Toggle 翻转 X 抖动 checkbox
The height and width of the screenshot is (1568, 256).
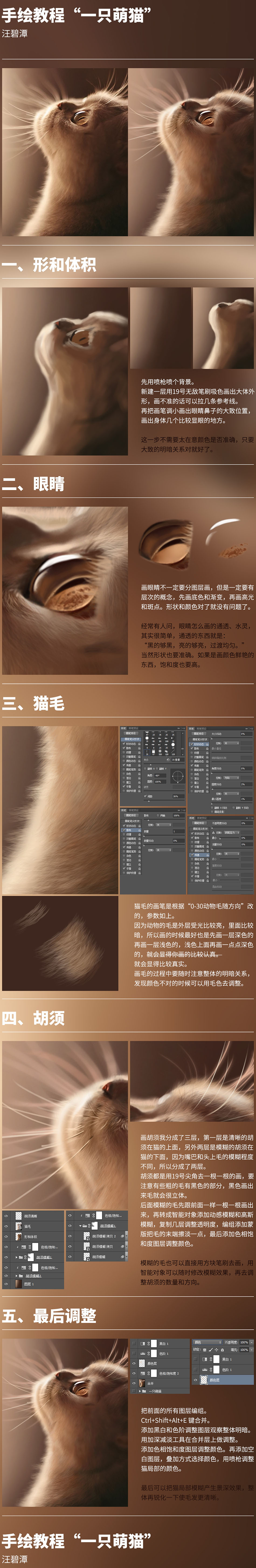pyautogui.click(x=212, y=808)
